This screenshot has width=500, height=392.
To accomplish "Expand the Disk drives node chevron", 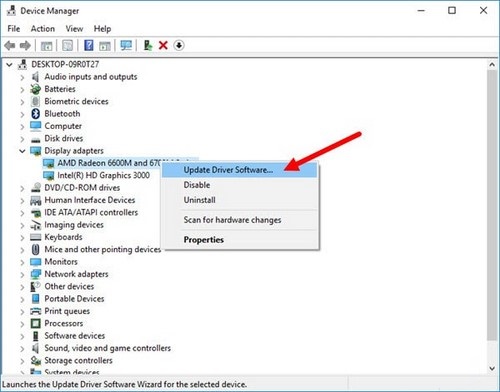I will tap(22, 139).
